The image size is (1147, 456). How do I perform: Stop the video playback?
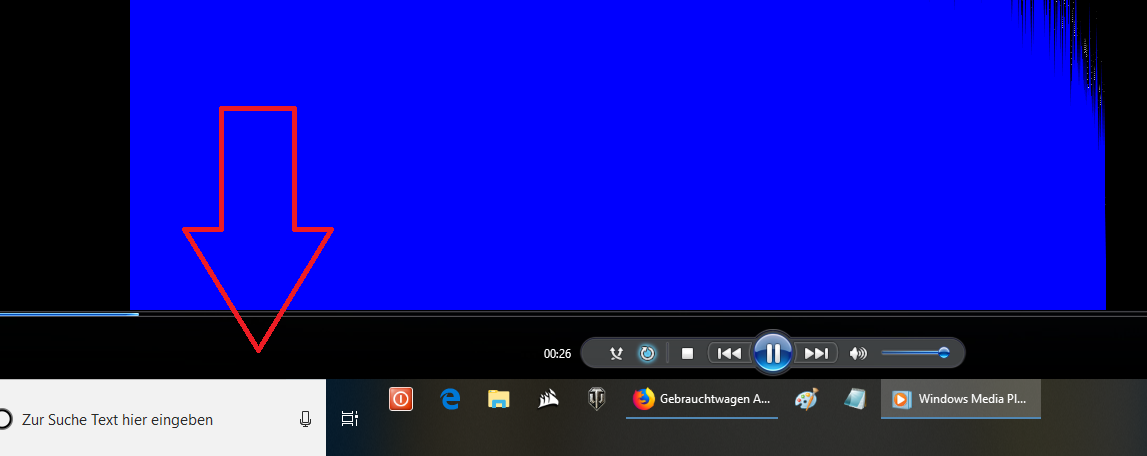[x=687, y=354]
